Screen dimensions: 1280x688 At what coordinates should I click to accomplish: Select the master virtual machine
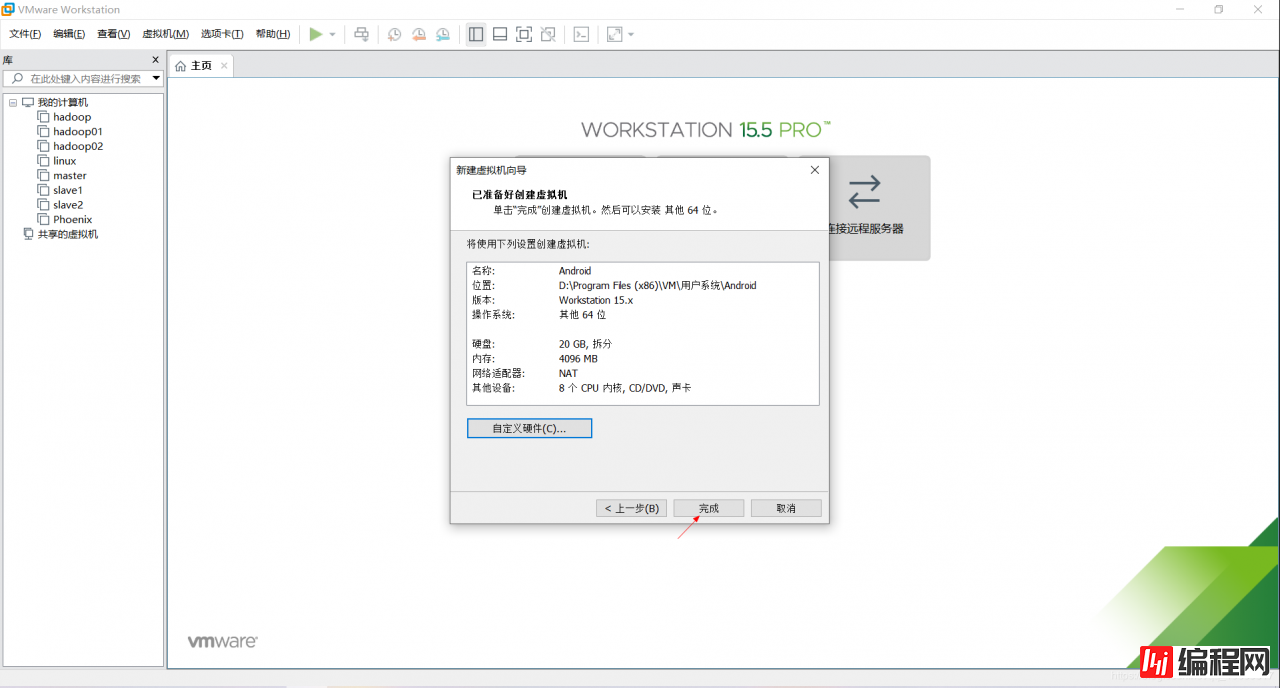point(70,175)
